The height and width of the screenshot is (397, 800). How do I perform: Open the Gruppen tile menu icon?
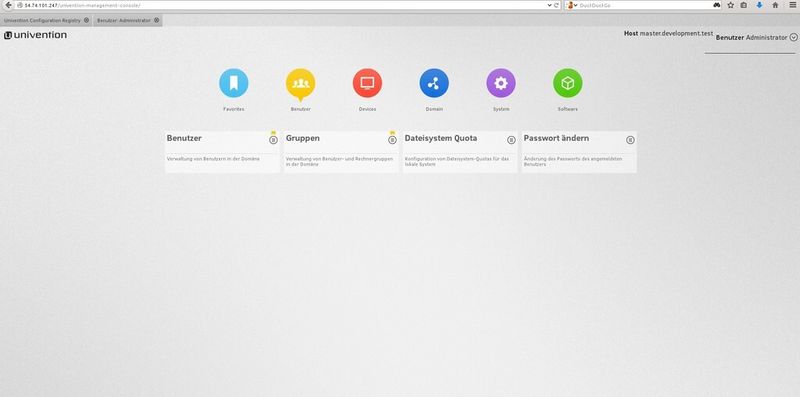coord(392,140)
